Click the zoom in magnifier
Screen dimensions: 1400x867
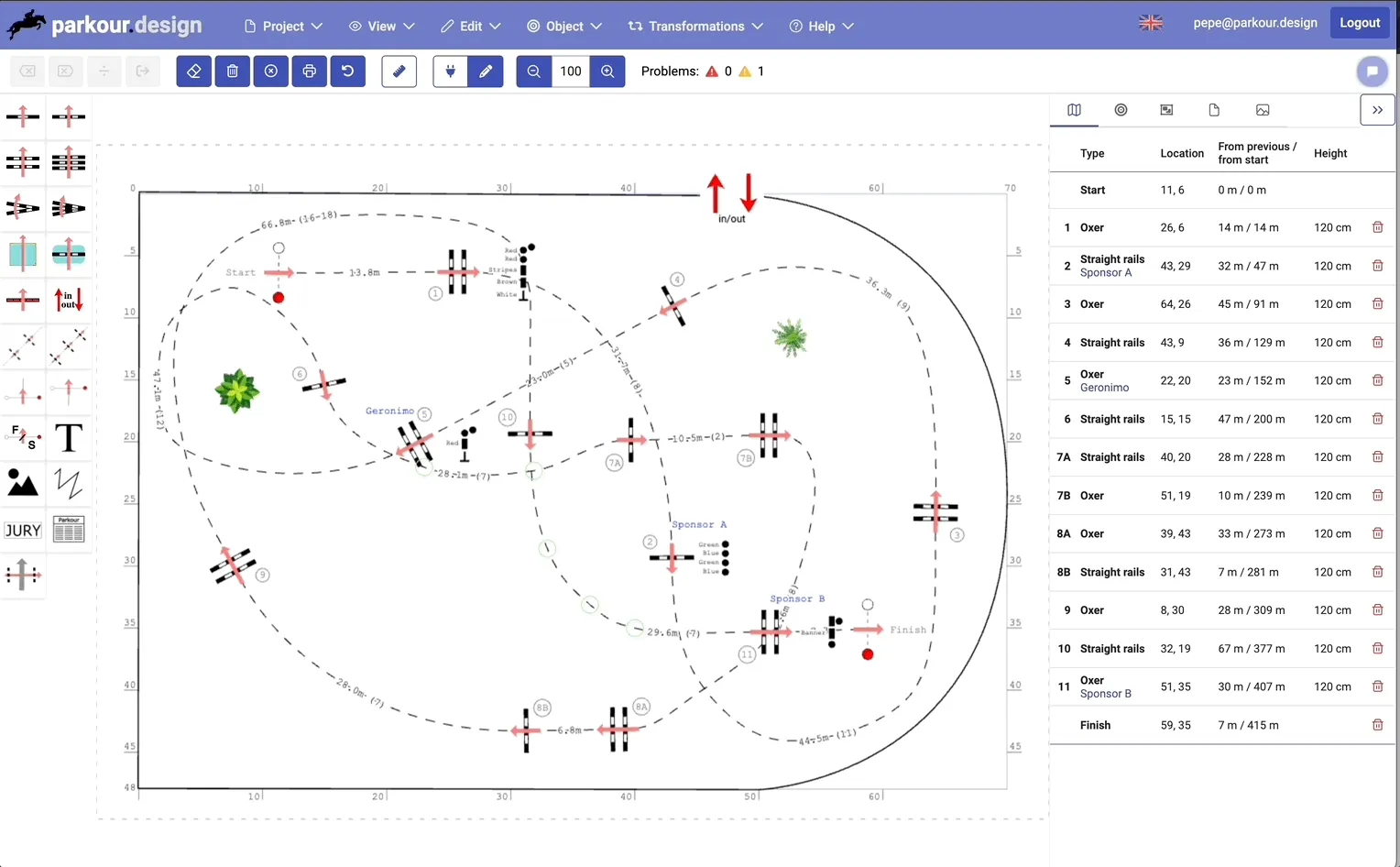click(607, 71)
